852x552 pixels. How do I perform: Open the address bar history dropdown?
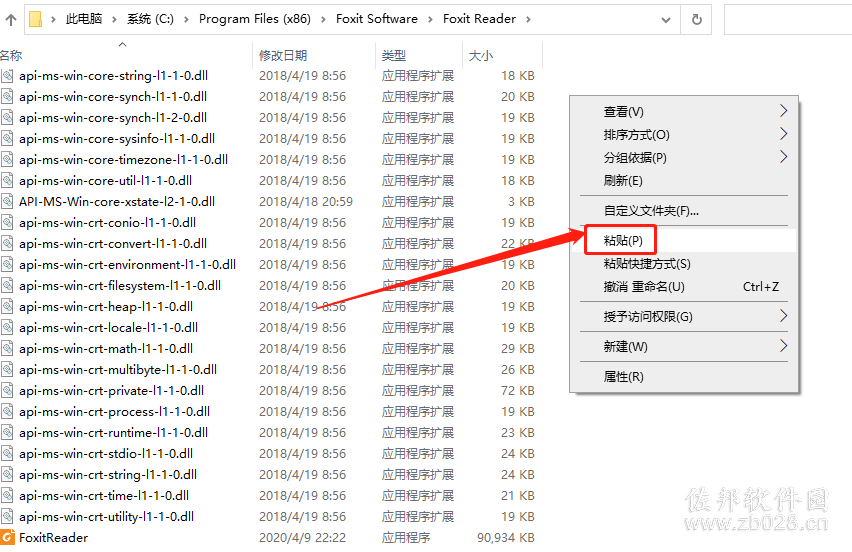[666, 20]
